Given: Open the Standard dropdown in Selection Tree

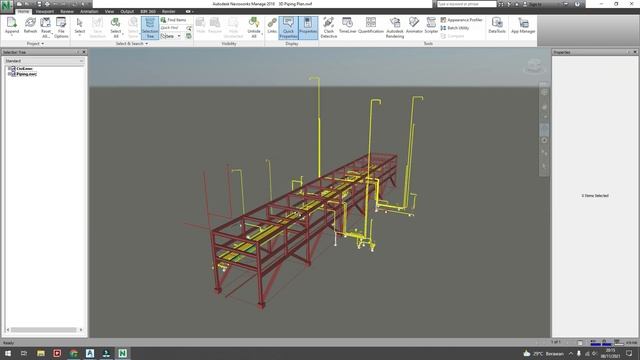Looking at the screenshot, I should 44,61.
